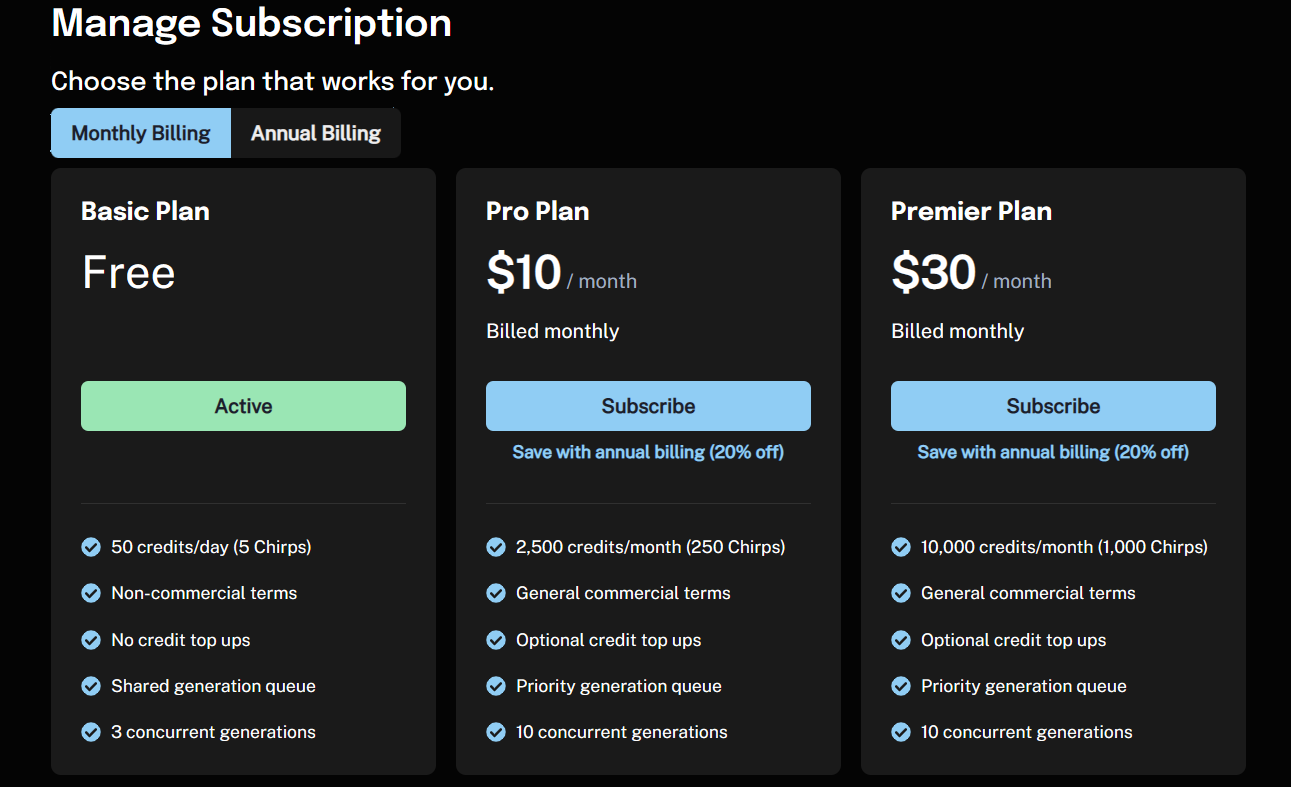Click checkmark icon beside 10,000 credits/month
This screenshot has width=1291, height=787.
point(901,547)
